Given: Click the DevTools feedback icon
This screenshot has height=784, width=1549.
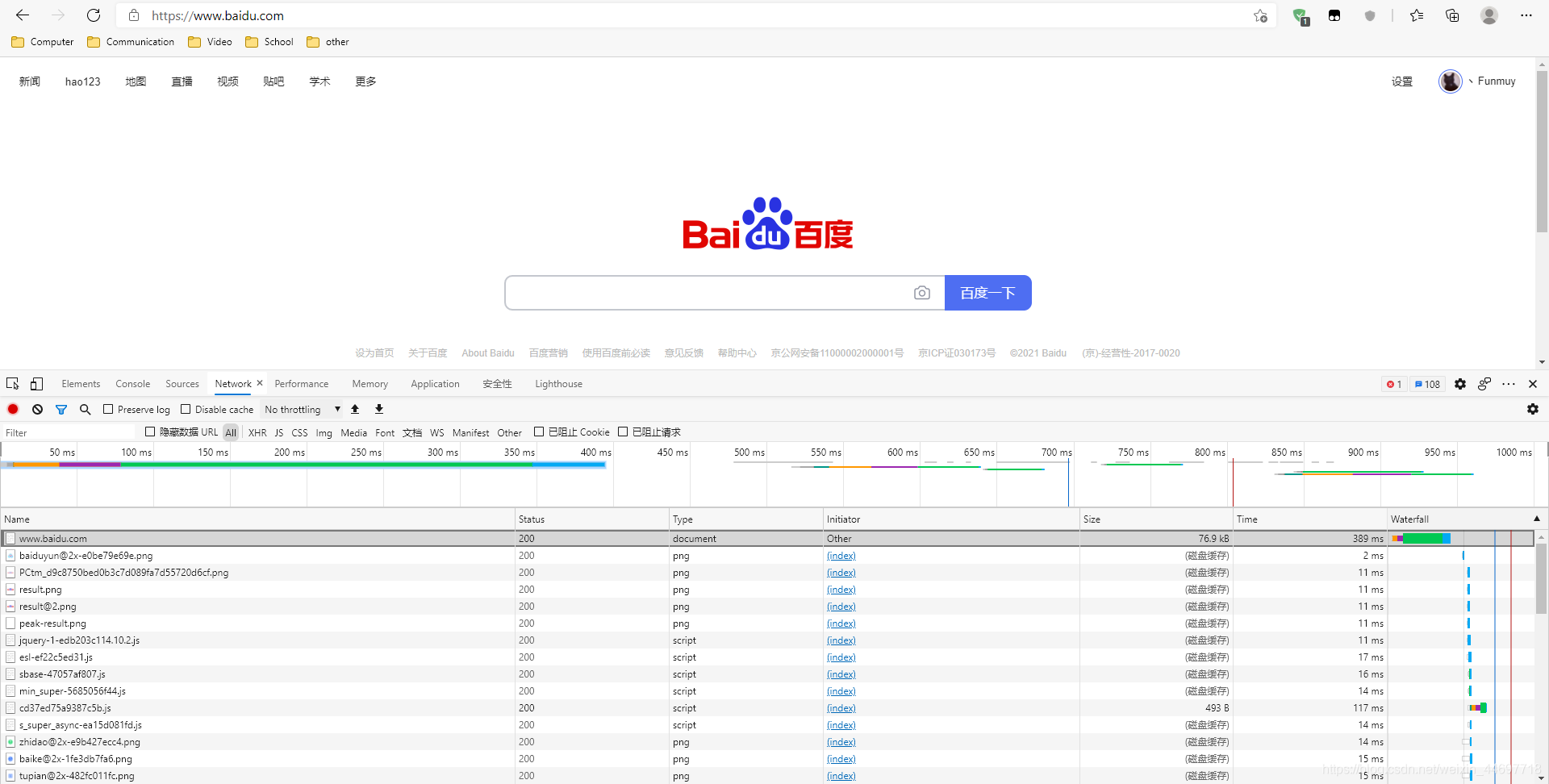Looking at the screenshot, I should point(1484,384).
